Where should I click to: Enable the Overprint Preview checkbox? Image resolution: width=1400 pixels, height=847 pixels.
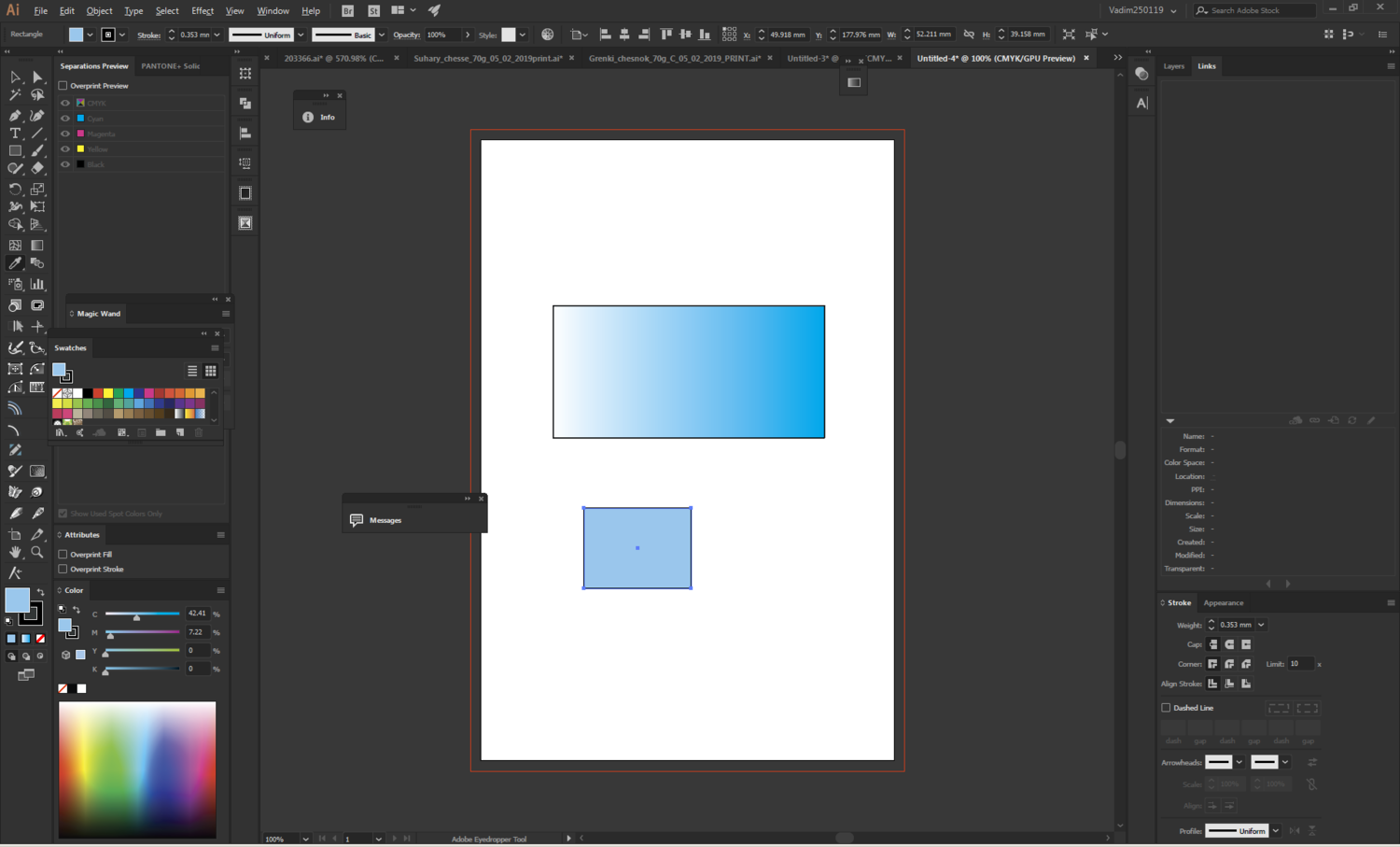[x=63, y=86]
